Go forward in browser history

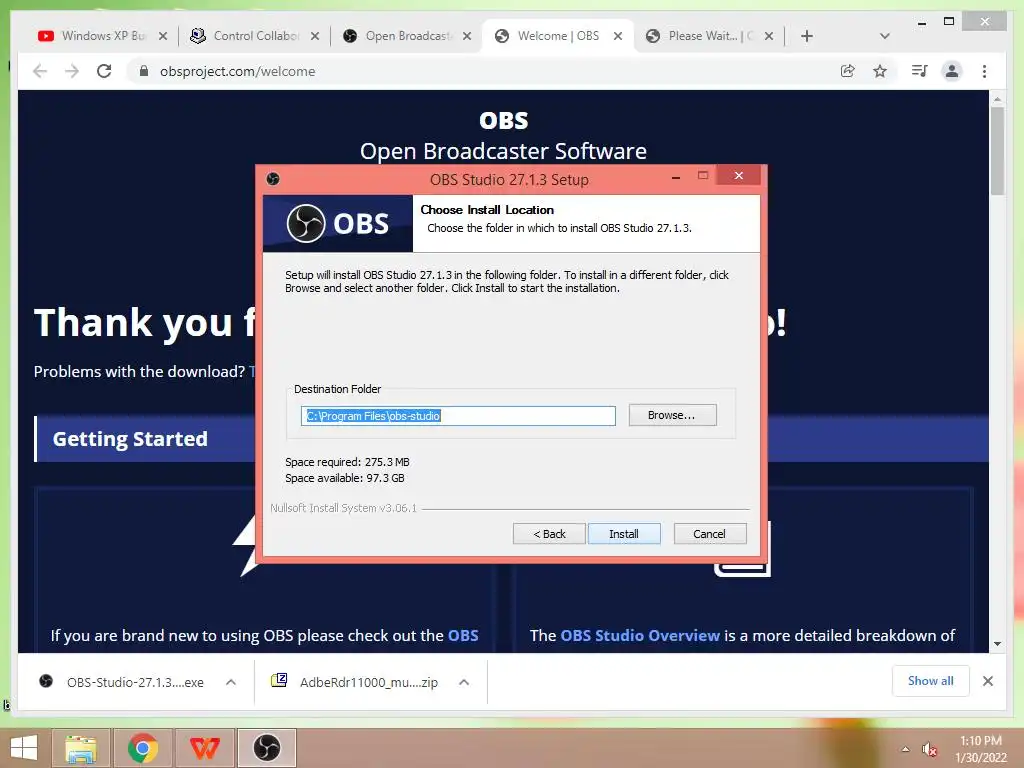[72, 71]
